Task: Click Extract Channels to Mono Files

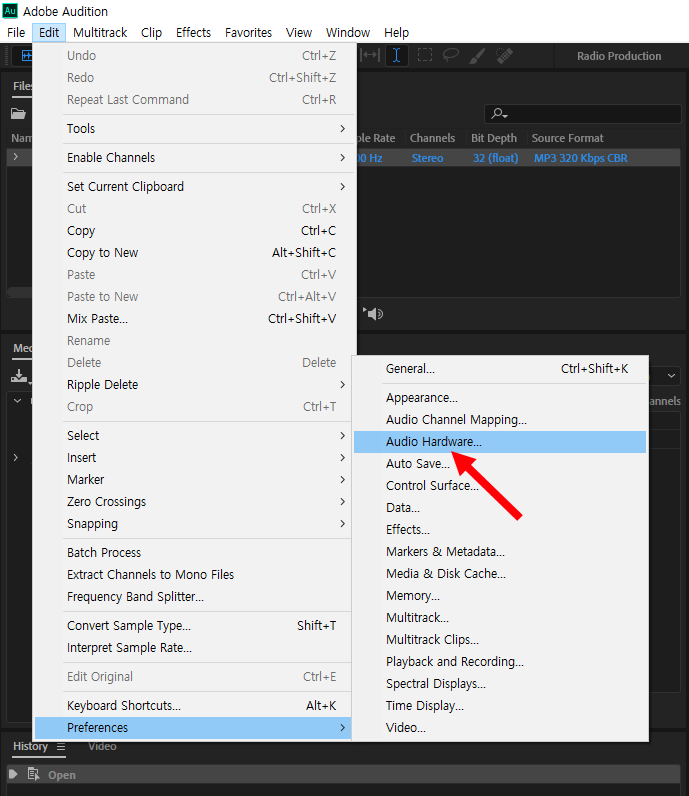Action: click(207, 574)
